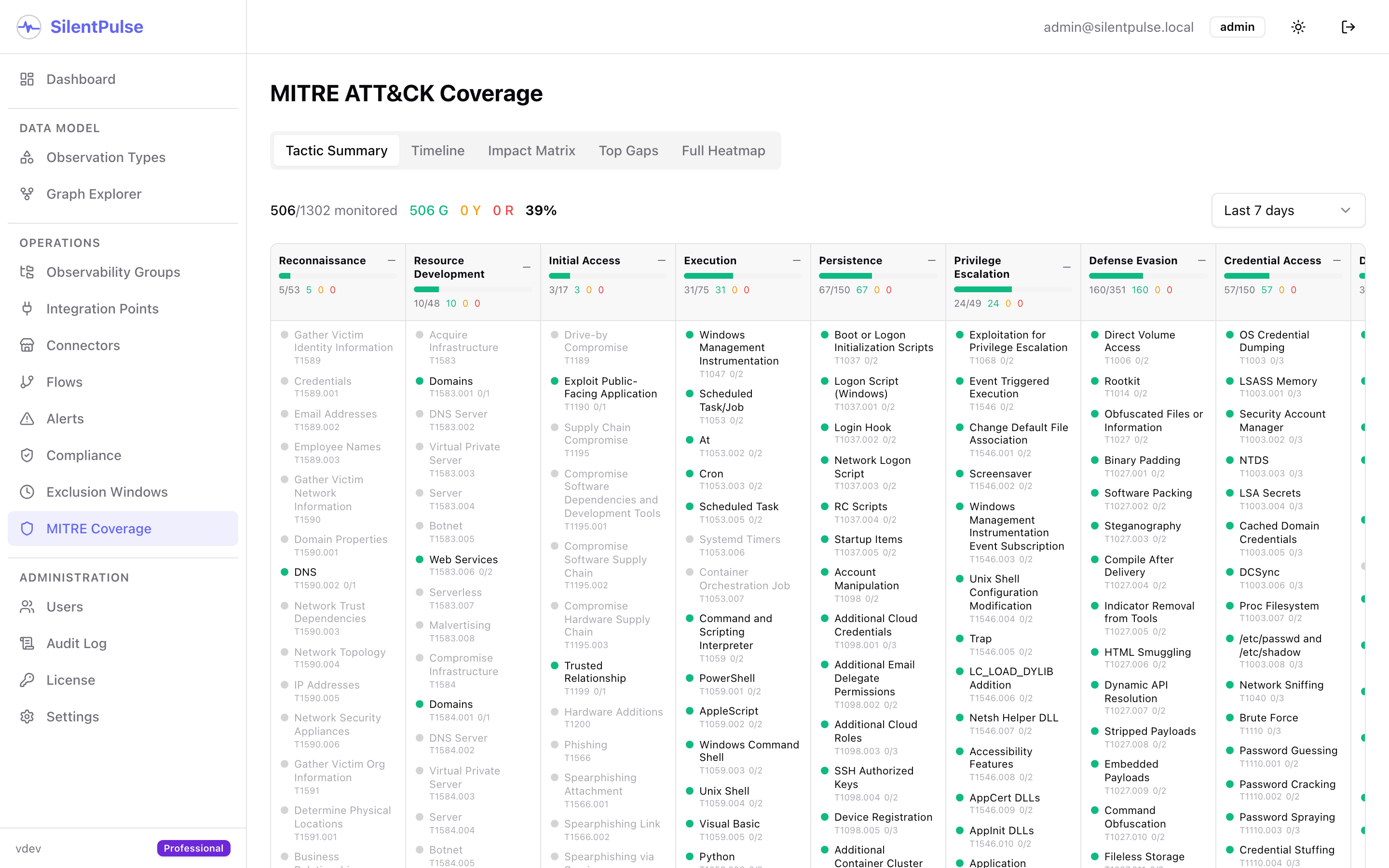The height and width of the screenshot is (868, 1389).
Task: Select Web Services T1583.006 technique
Action: click(472, 565)
